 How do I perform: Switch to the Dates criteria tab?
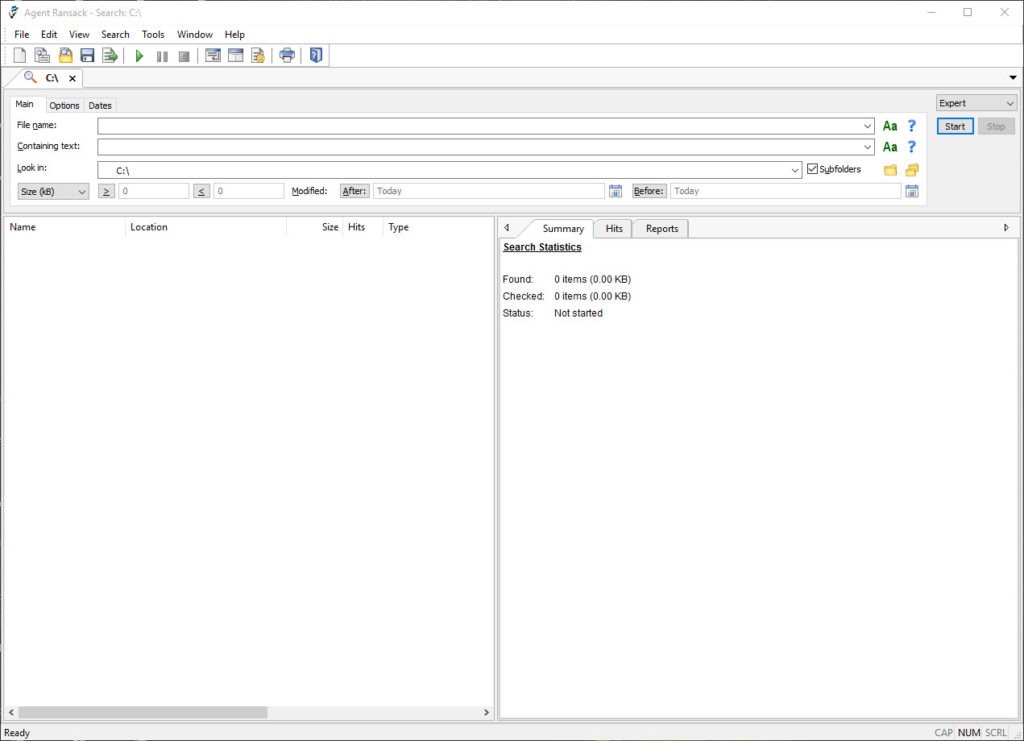click(100, 105)
